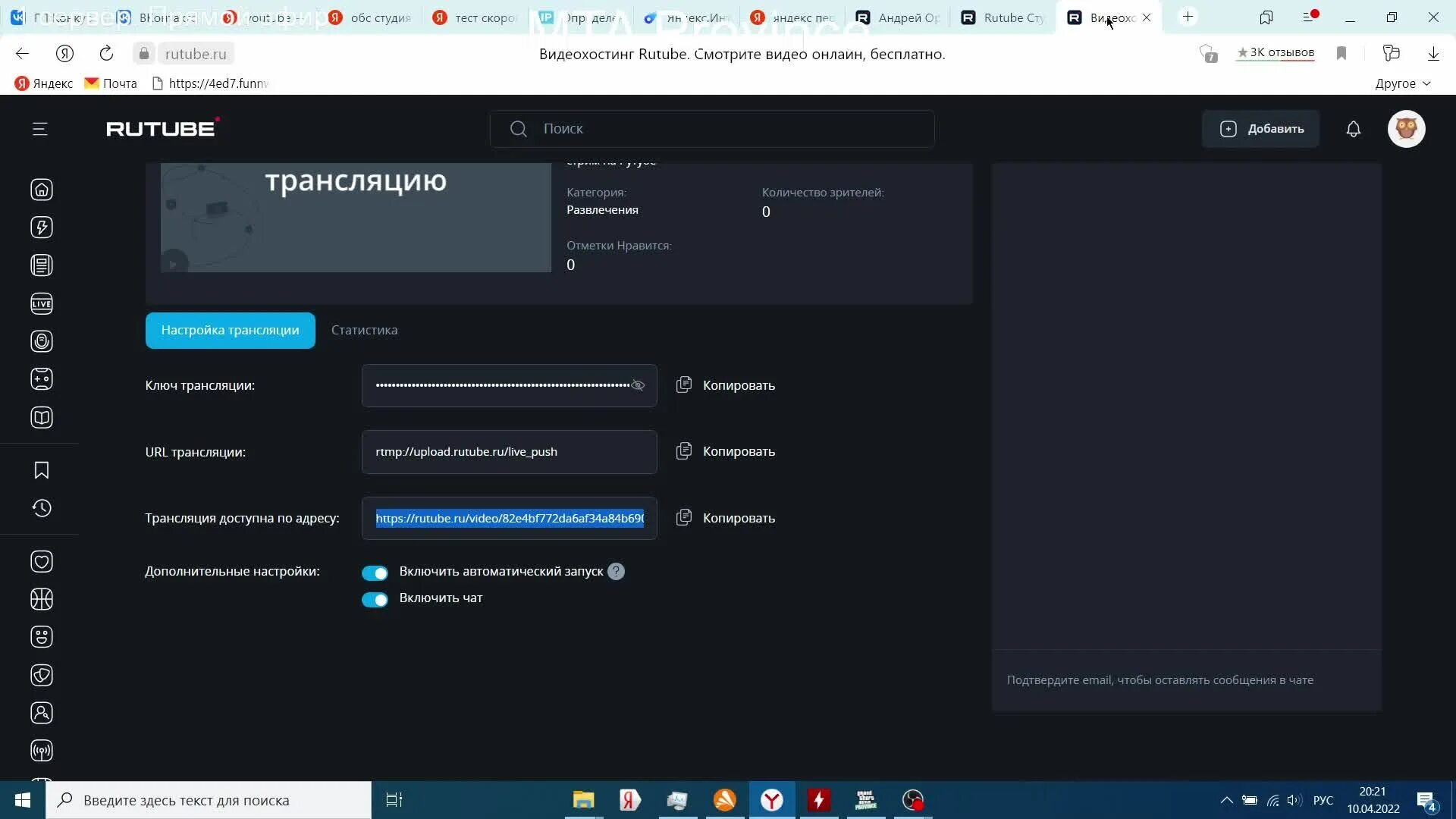Open the heart category sidebar icon
Image resolution: width=1456 pixels, height=819 pixels.
42,562
